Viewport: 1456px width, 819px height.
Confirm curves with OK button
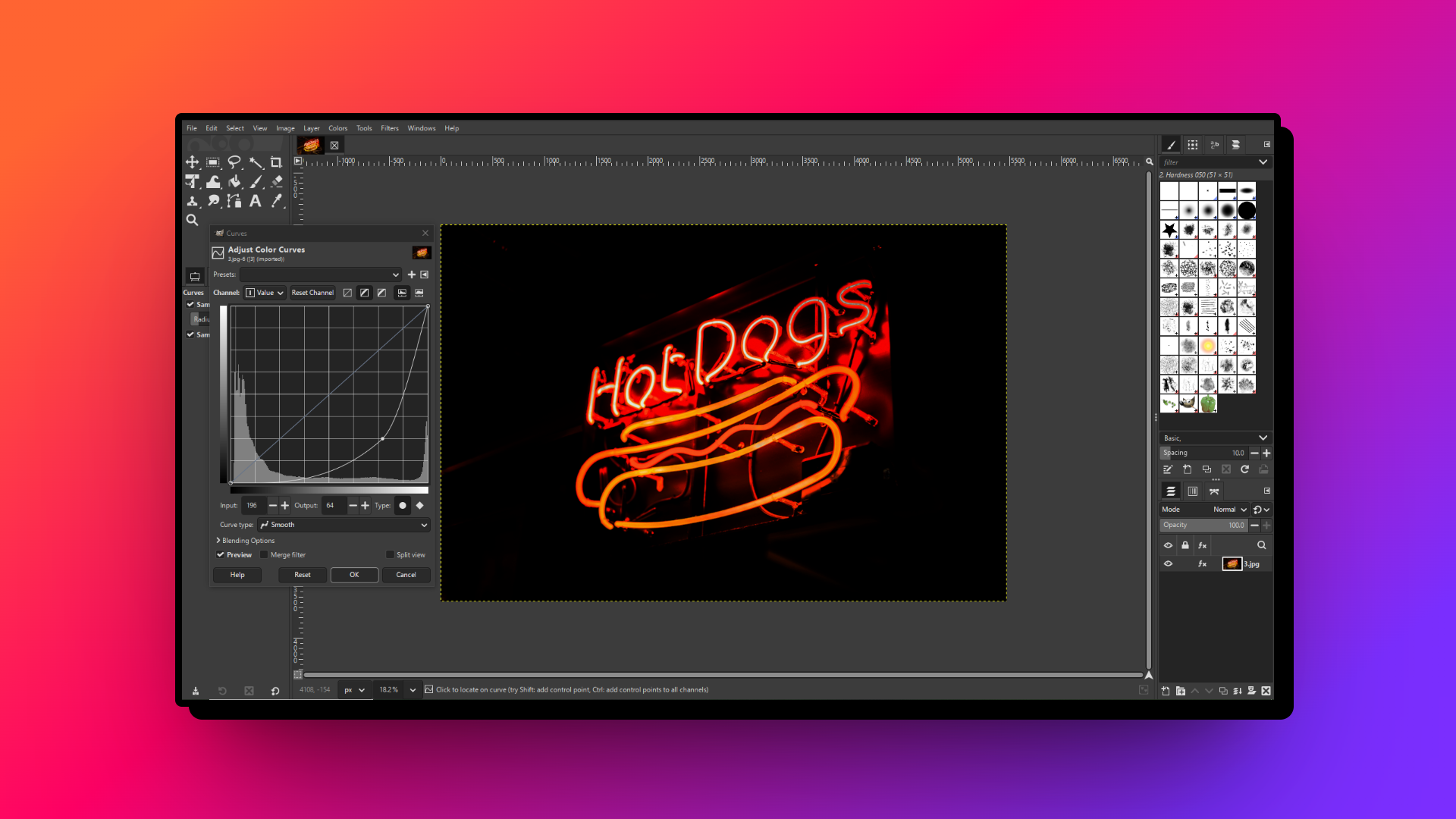pyautogui.click(x=354, y=575)
